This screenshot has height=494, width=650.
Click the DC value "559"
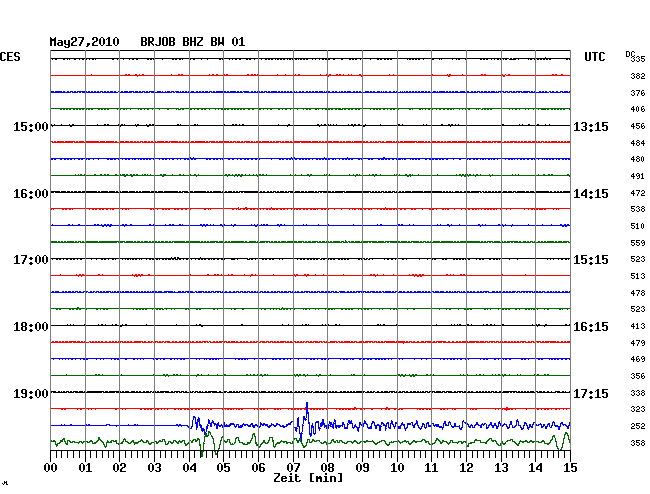point(638,243)
